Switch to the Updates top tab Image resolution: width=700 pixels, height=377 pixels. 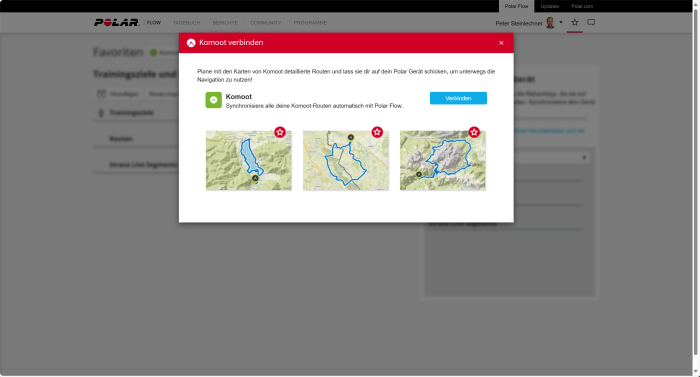550,6
